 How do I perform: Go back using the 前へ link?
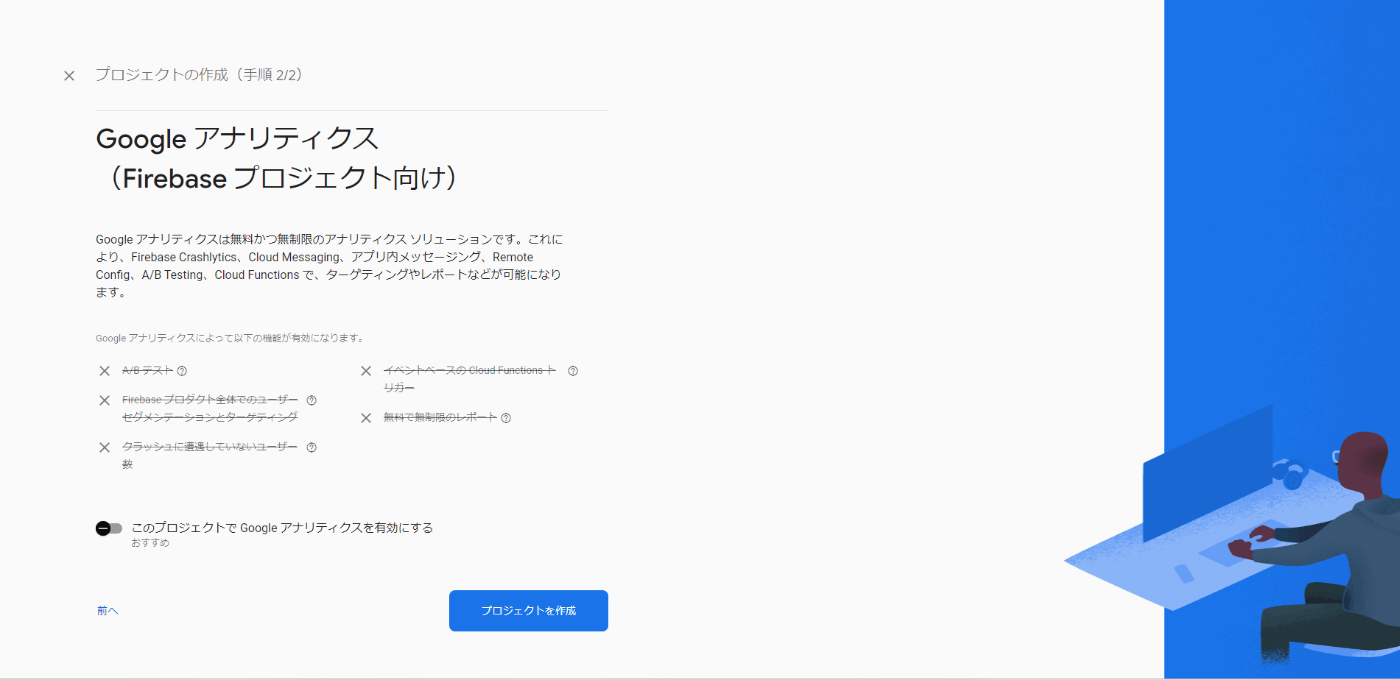107,610
